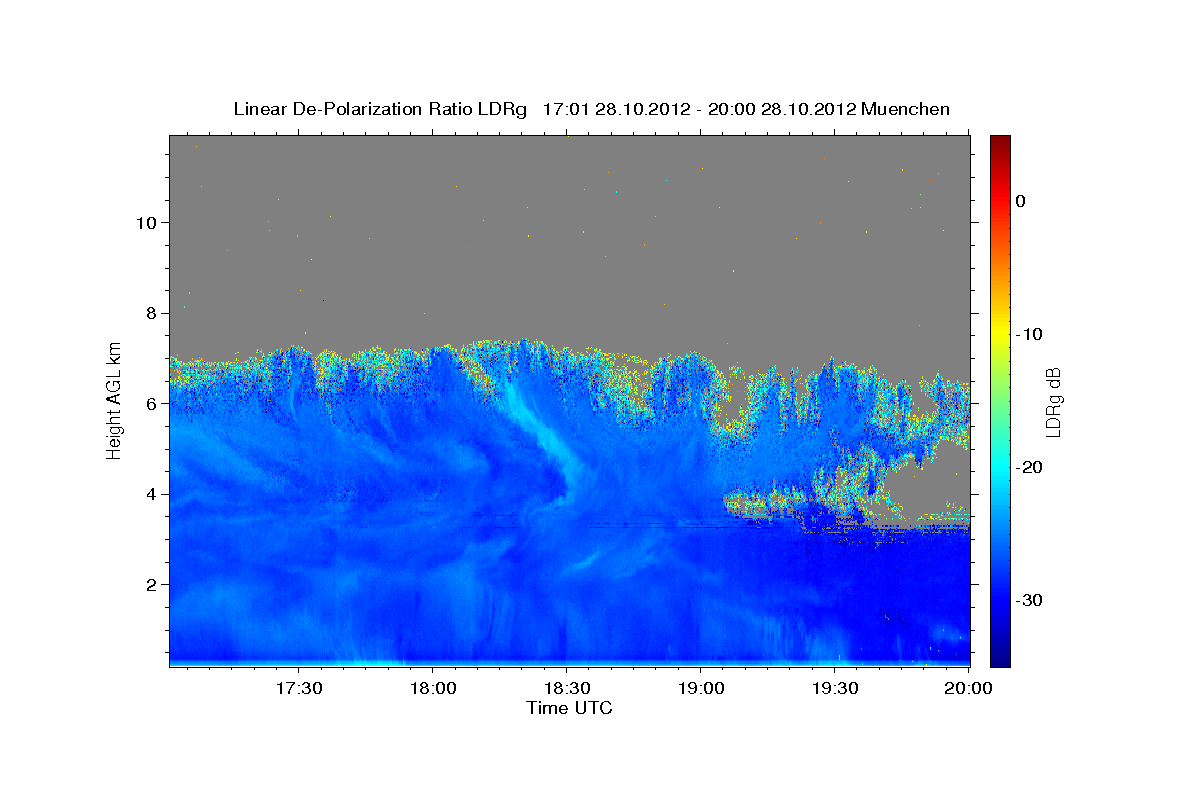Click the "17:30" time tick label
Viewport: 1200px width, 800px height.
[298, 689]
